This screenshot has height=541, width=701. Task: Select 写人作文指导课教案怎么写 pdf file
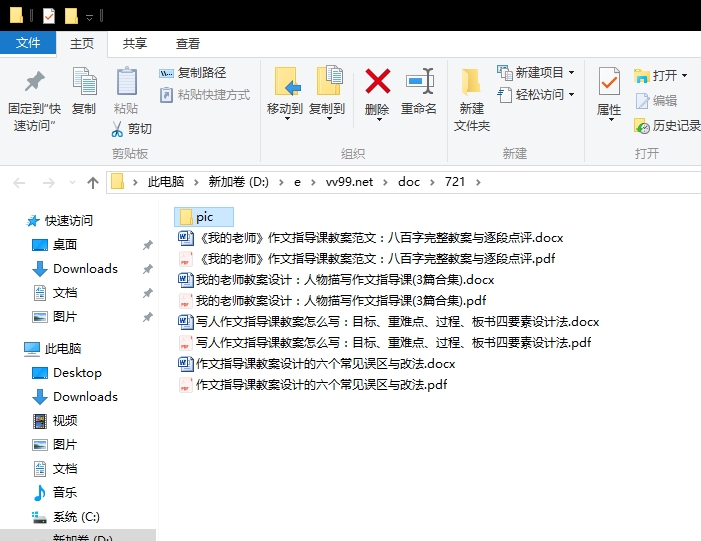click(x=384, y=342)
